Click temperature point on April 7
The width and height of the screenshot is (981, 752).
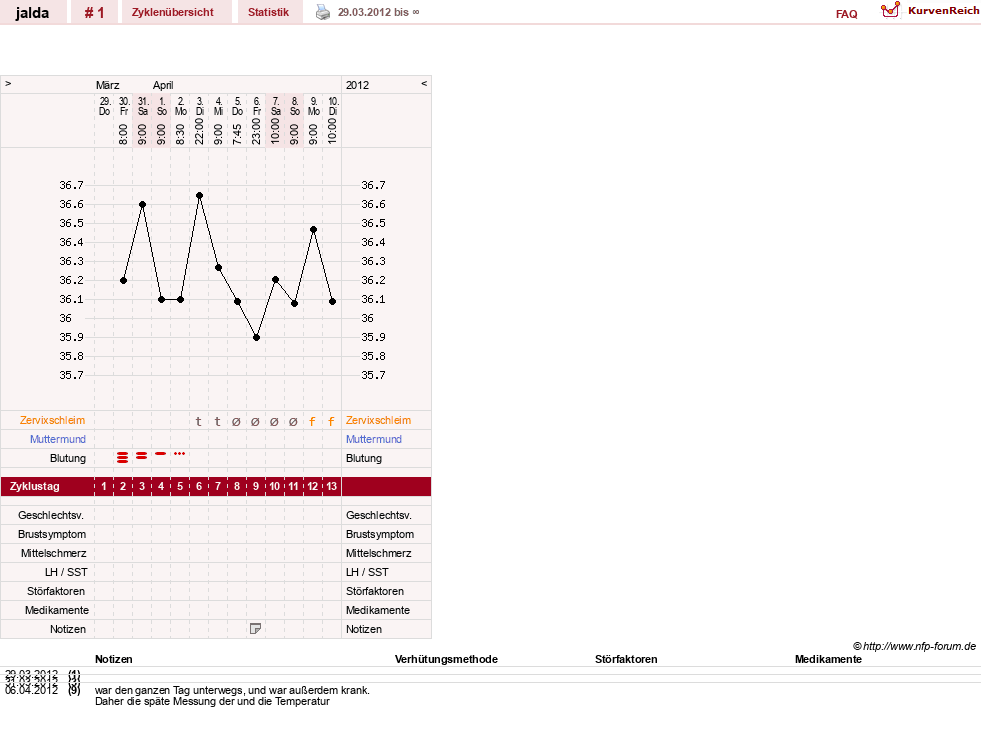click(x=275, y=280)
